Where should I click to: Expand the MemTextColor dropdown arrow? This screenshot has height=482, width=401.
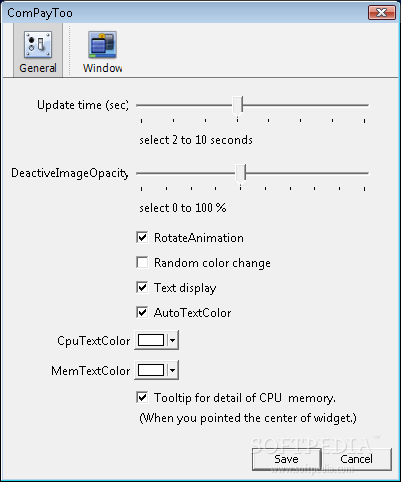(172, 370)
